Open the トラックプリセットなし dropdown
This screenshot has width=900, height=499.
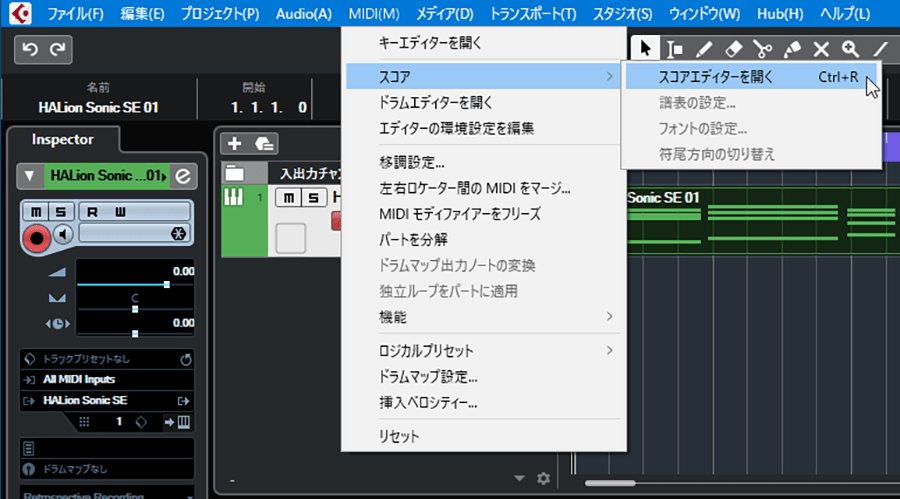[x=107, y=359]
